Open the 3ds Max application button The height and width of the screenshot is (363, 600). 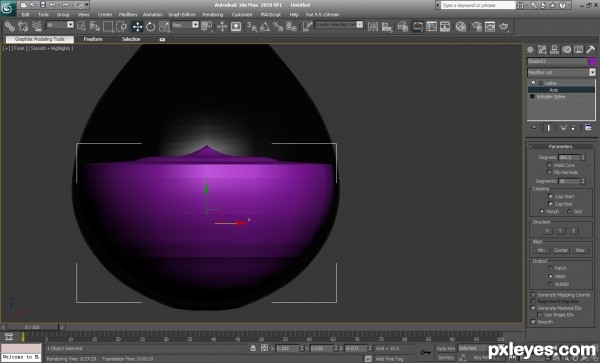click(8, 8)
